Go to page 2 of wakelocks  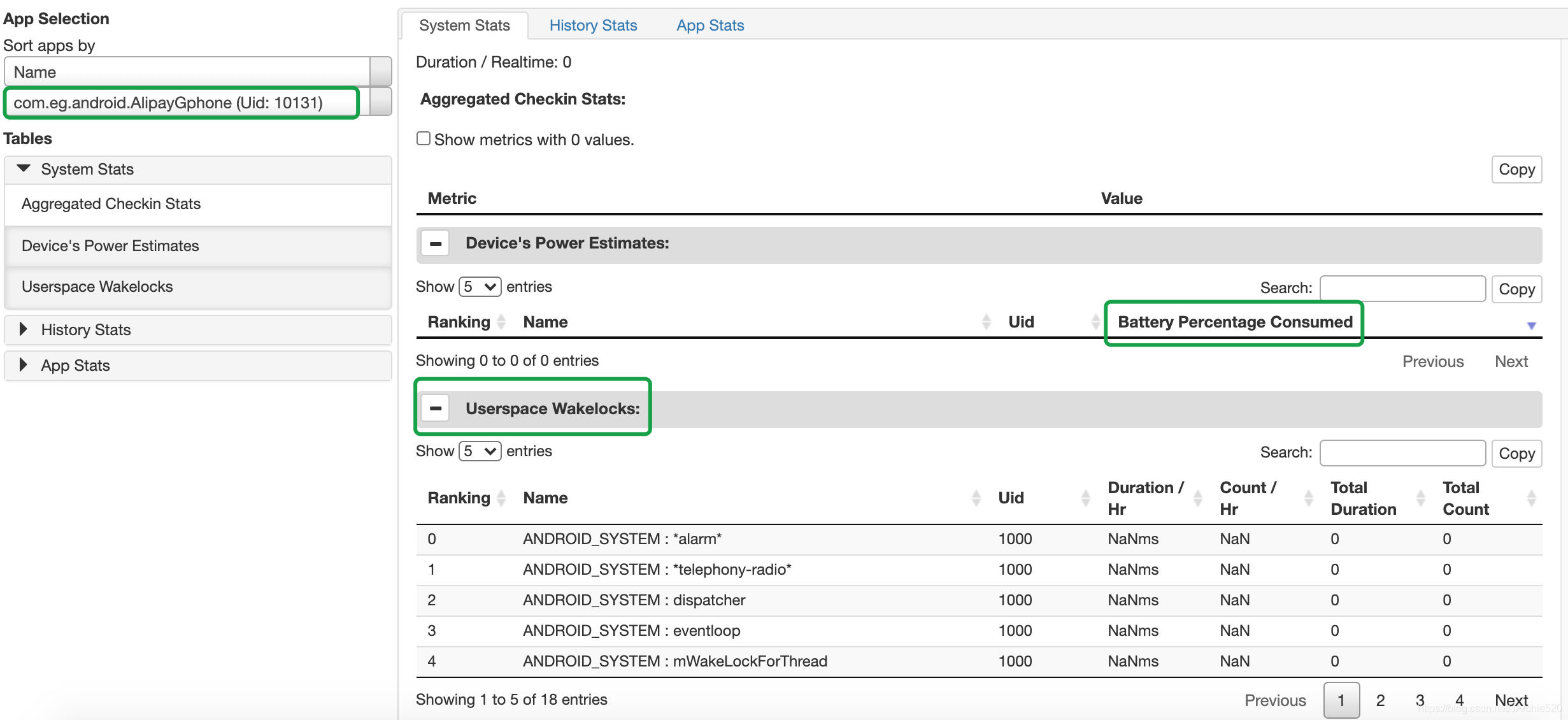1380,700
